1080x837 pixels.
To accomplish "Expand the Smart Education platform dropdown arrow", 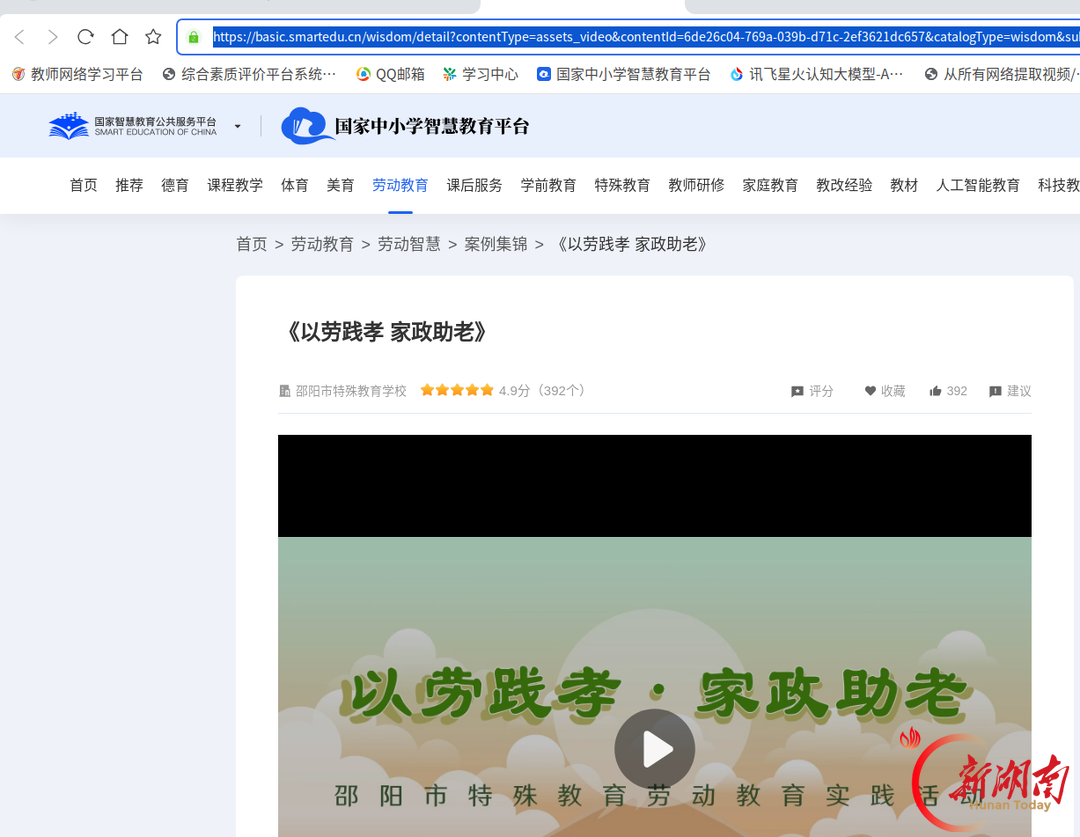I will [x=238, y=126].
